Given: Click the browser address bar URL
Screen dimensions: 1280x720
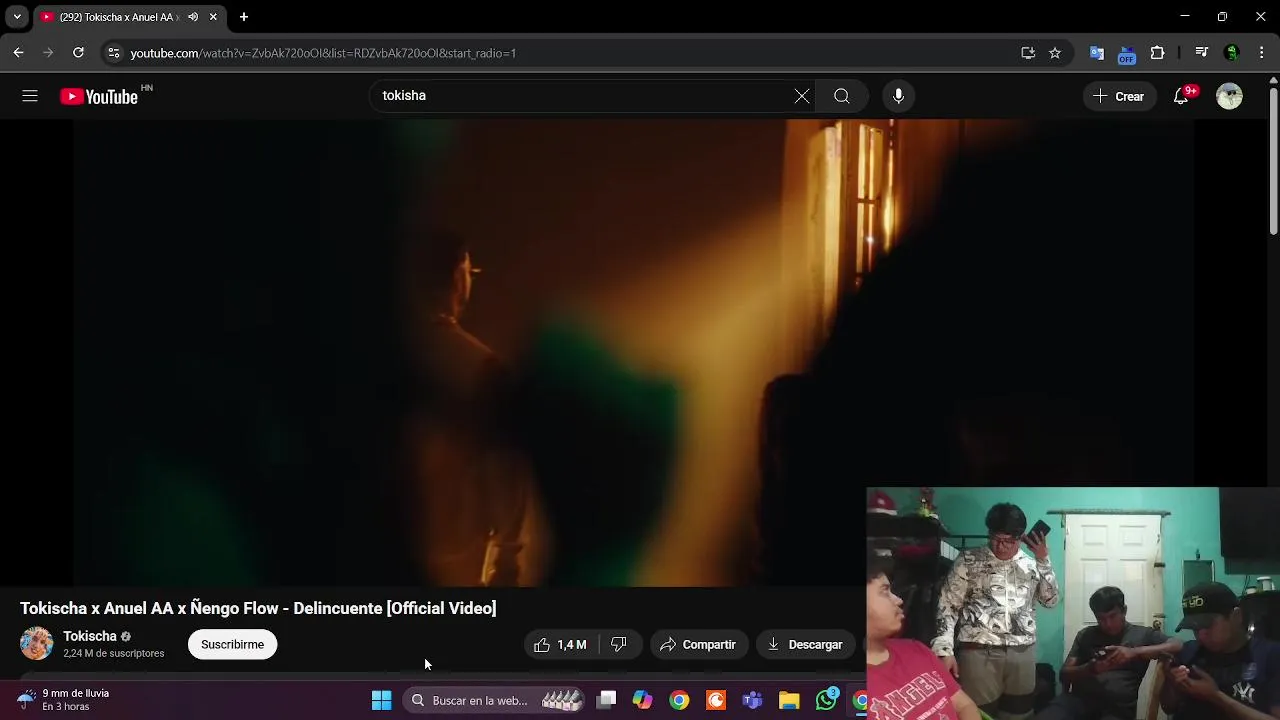Looking at the screenshot, I should pos(323,53).
